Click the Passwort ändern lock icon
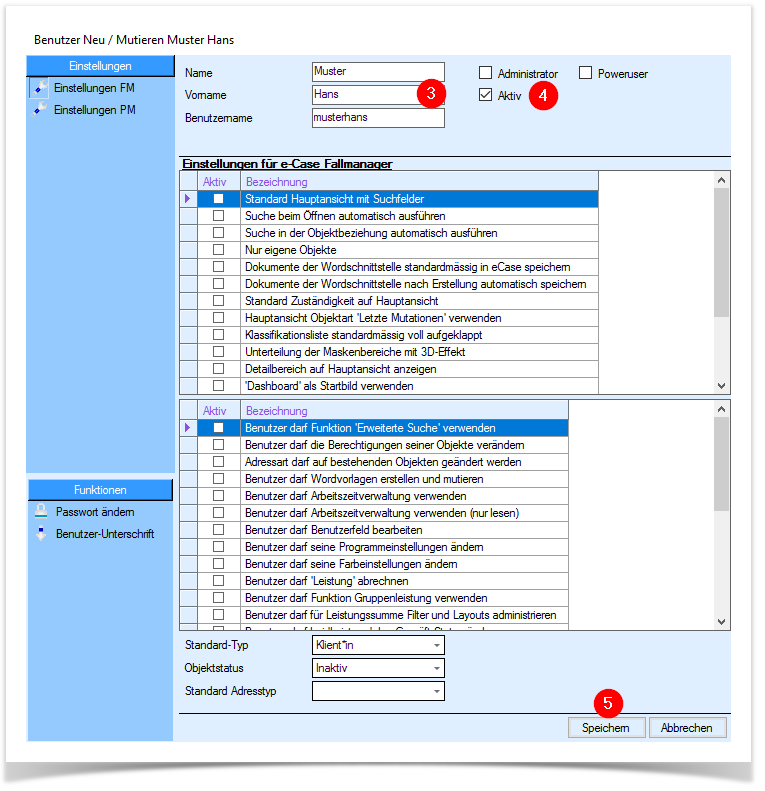Image resolution: width=765 pixels, height=791 pixels. point(41,512)
